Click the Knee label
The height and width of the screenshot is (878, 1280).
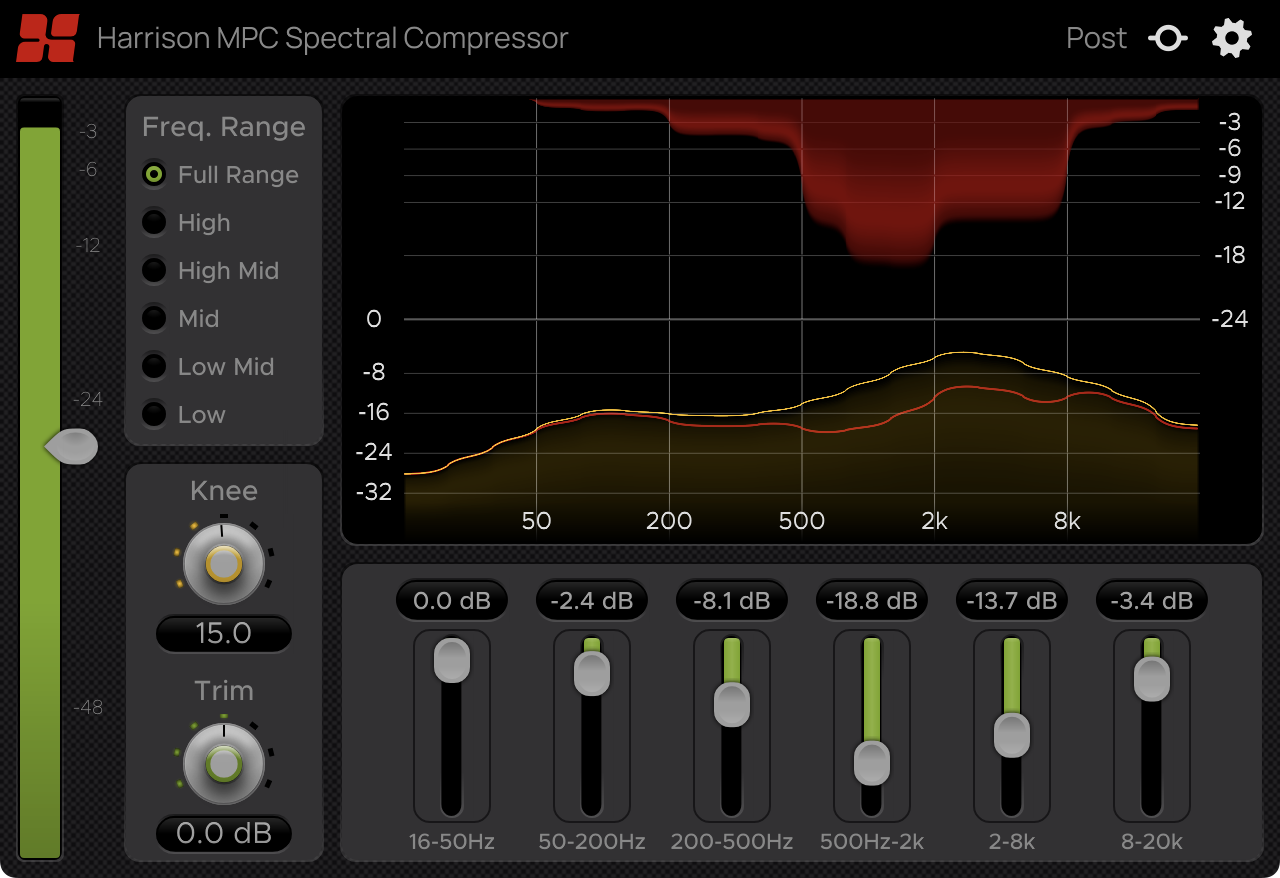(x=224, y=491)
